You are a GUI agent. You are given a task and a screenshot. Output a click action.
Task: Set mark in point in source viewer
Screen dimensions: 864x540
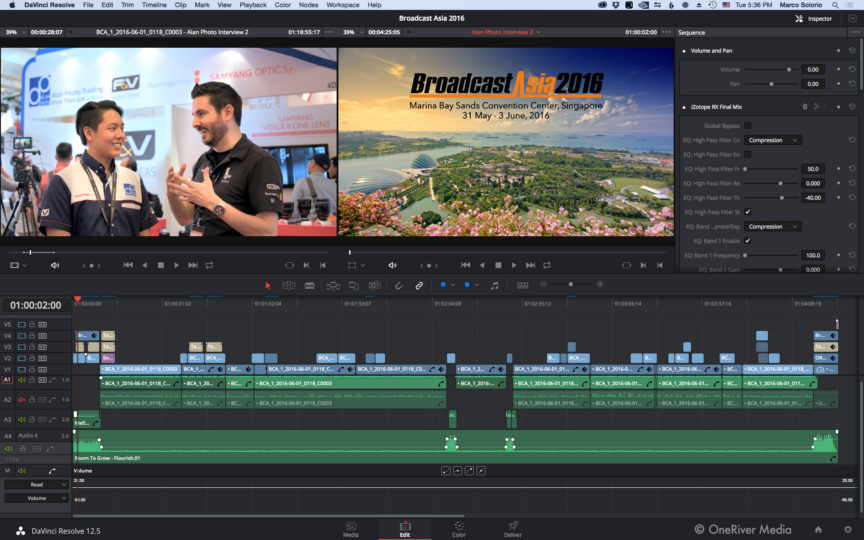click(x=306, y=265)
